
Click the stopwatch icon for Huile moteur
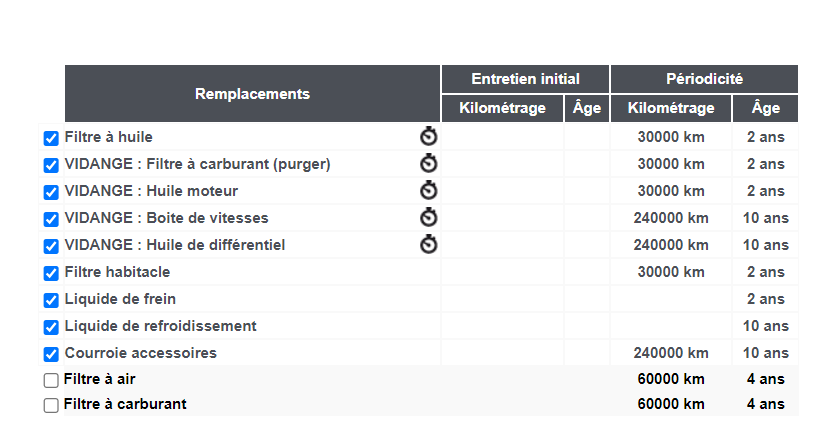[429, 190]
